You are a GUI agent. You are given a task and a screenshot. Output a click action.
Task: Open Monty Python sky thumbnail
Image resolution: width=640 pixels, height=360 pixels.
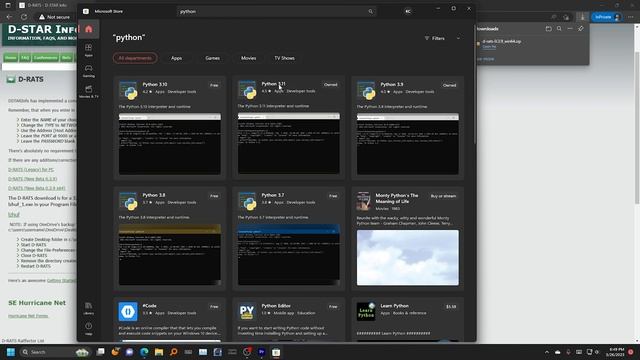click(x=408, y=258)
